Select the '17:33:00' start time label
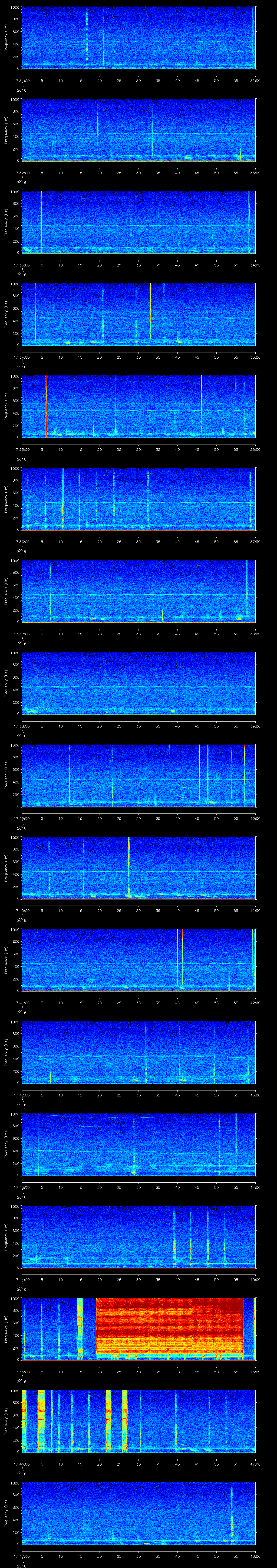Image resolution: width=277 pixels, height=1568 pixels. point(22,265)
